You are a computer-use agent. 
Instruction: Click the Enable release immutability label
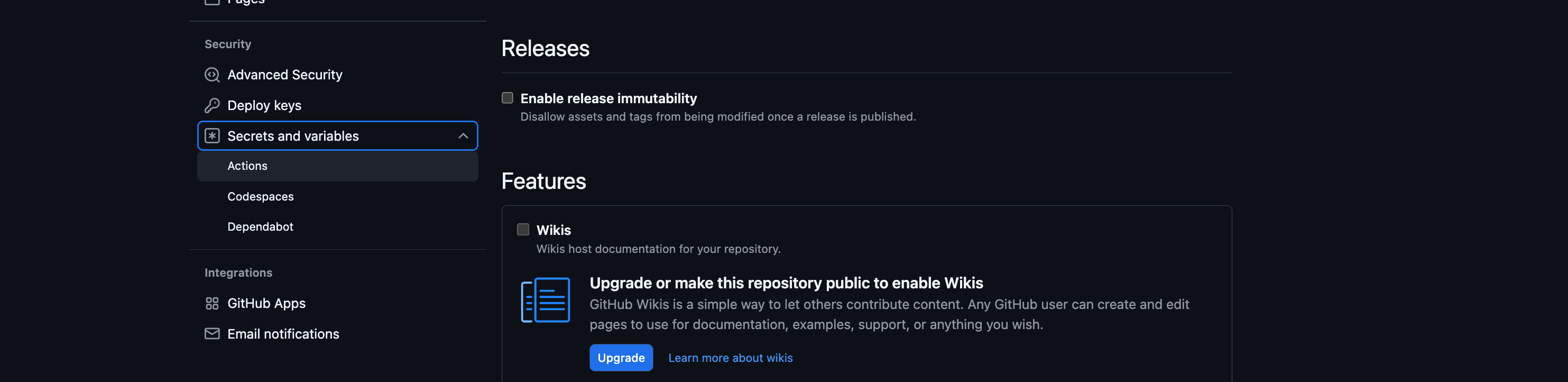608,99
